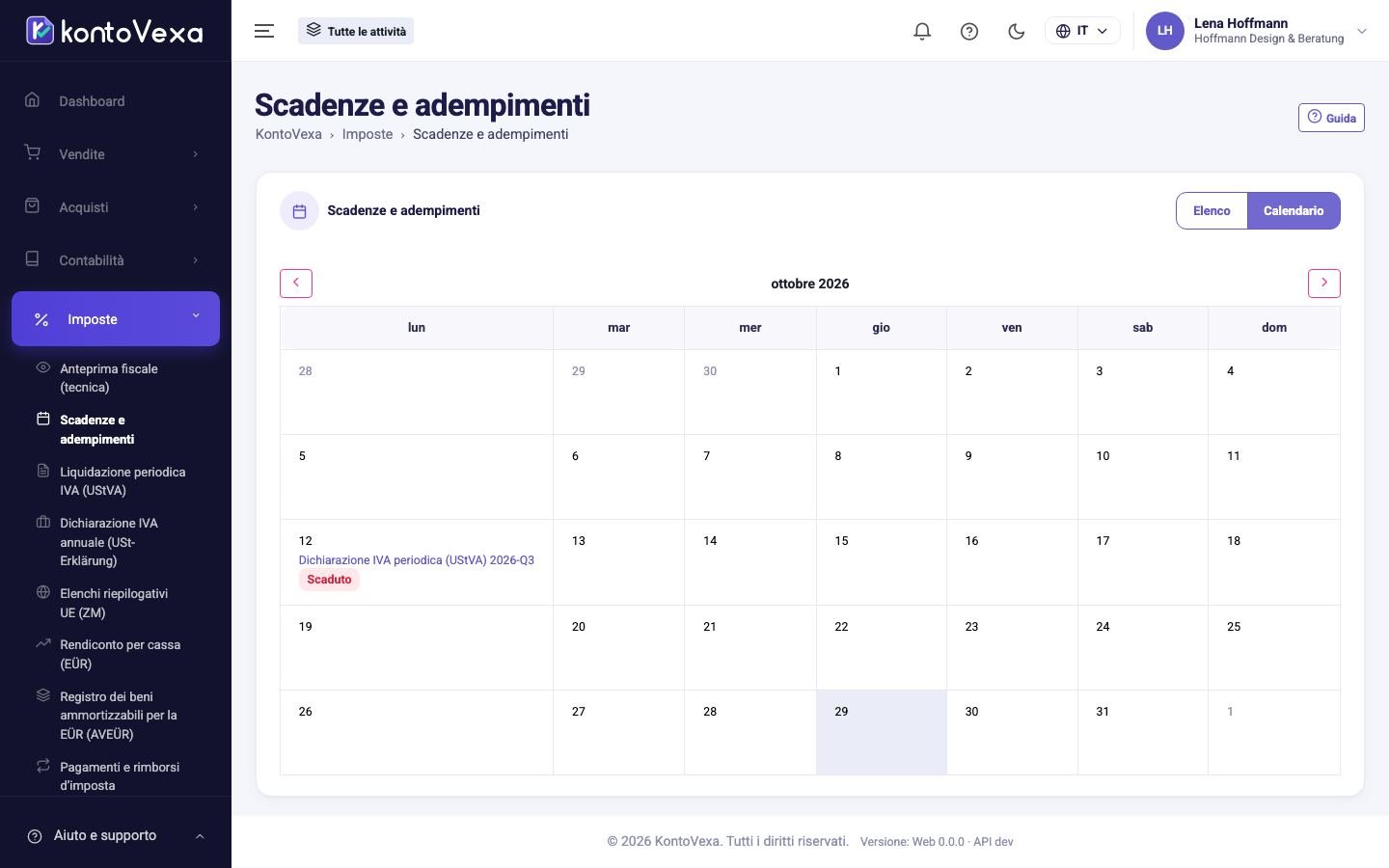This screenshot has height=868, width=1389.
Task: Expand the Vendite submenu chevron
Action: 196,154
